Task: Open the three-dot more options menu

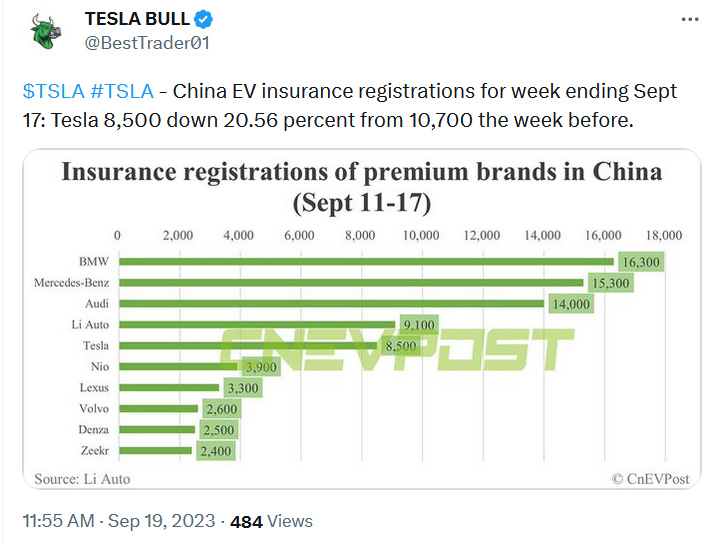Action: click(x=688, y=20)
